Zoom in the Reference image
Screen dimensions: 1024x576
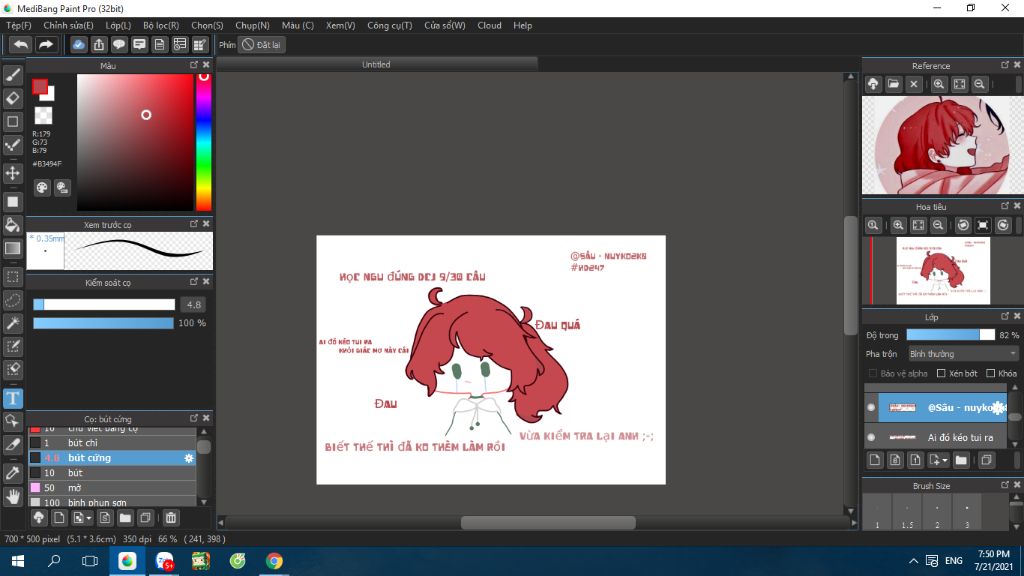click(x=938, y=84)
